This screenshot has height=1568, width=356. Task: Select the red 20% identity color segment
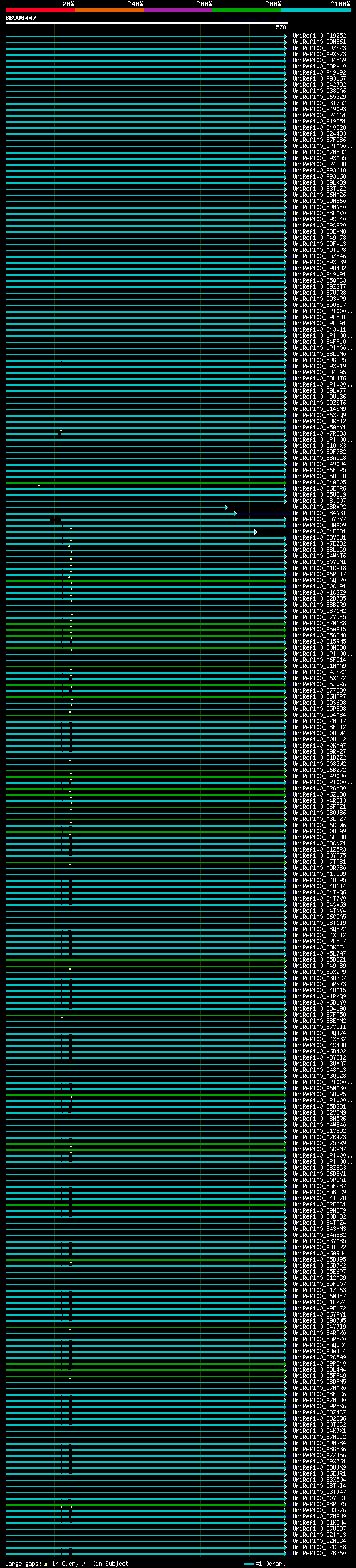pyautogui.click(x=39, y=10)
